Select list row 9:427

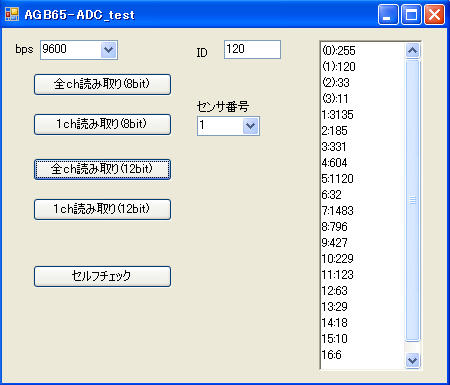click(x=363, y=243)
